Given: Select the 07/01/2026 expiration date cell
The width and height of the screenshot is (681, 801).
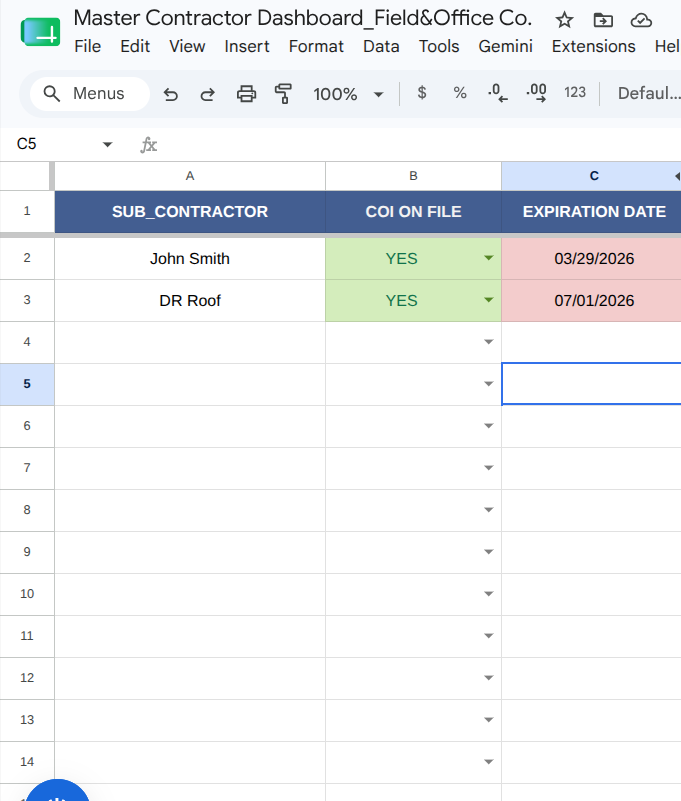Looking at the screenshot, I should pyautogui.click(x=592, y=300).
